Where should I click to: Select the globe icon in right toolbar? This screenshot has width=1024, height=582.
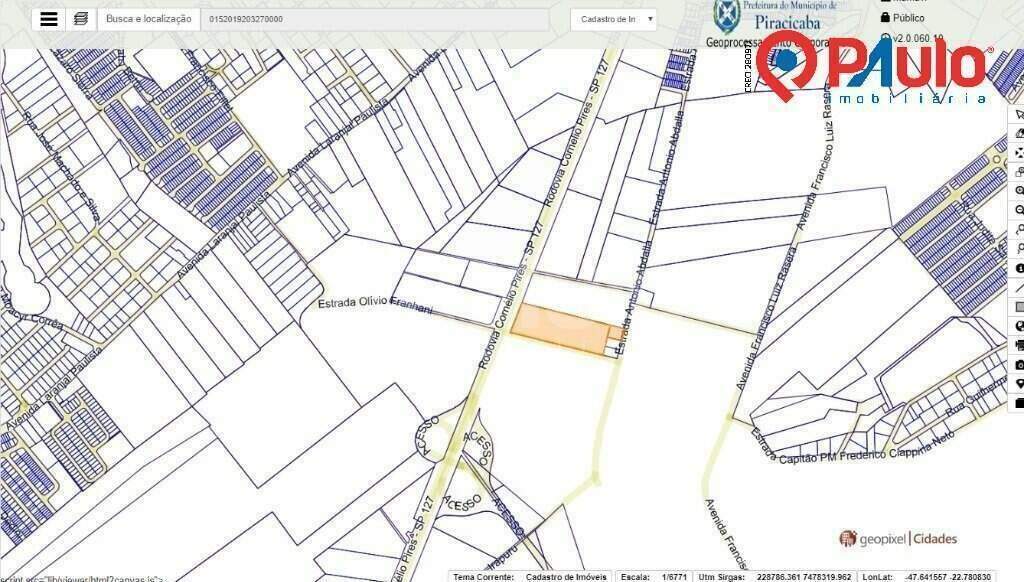click(1018, 326)
